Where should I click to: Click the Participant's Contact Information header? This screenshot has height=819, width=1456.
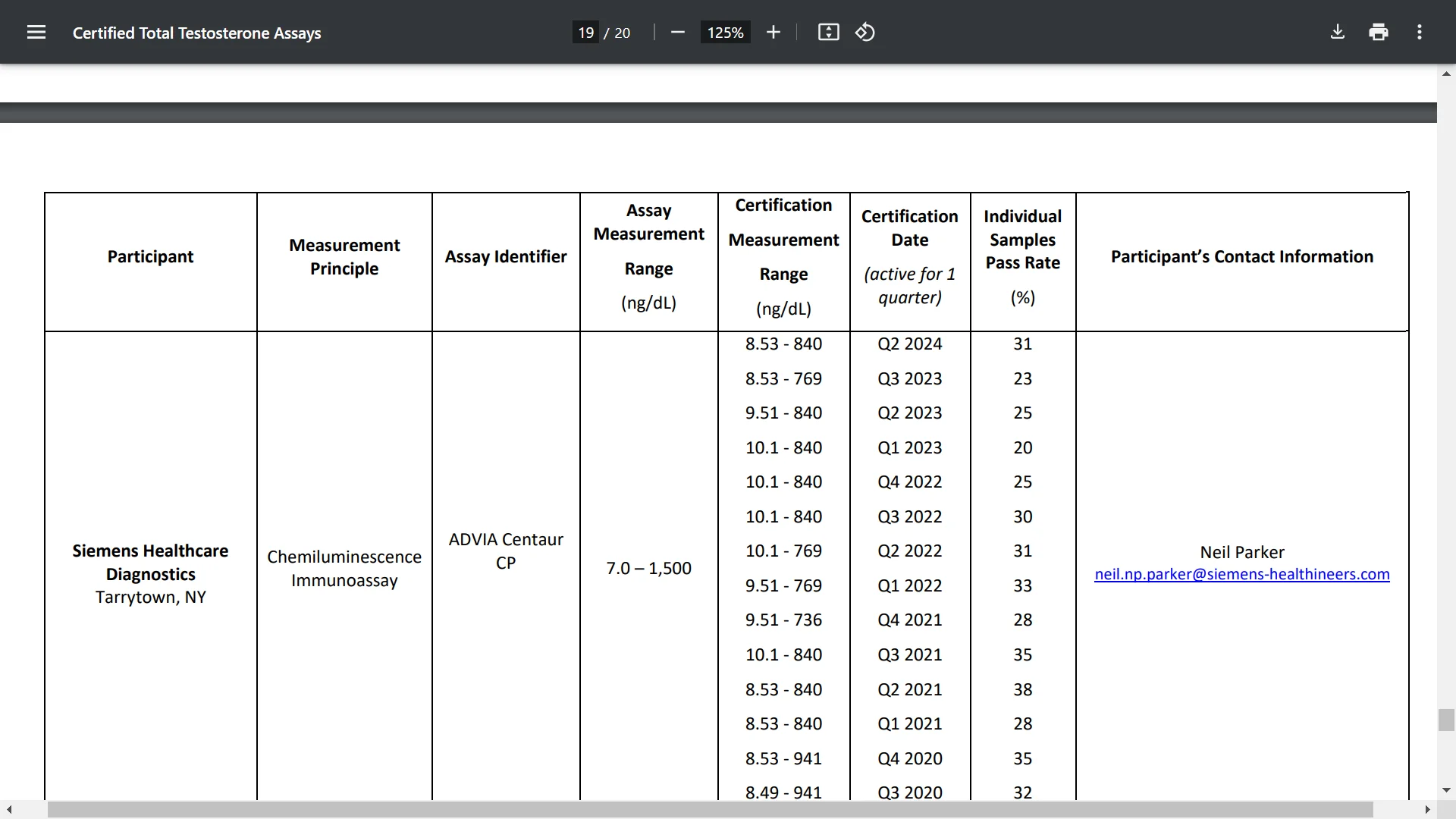1242,256
